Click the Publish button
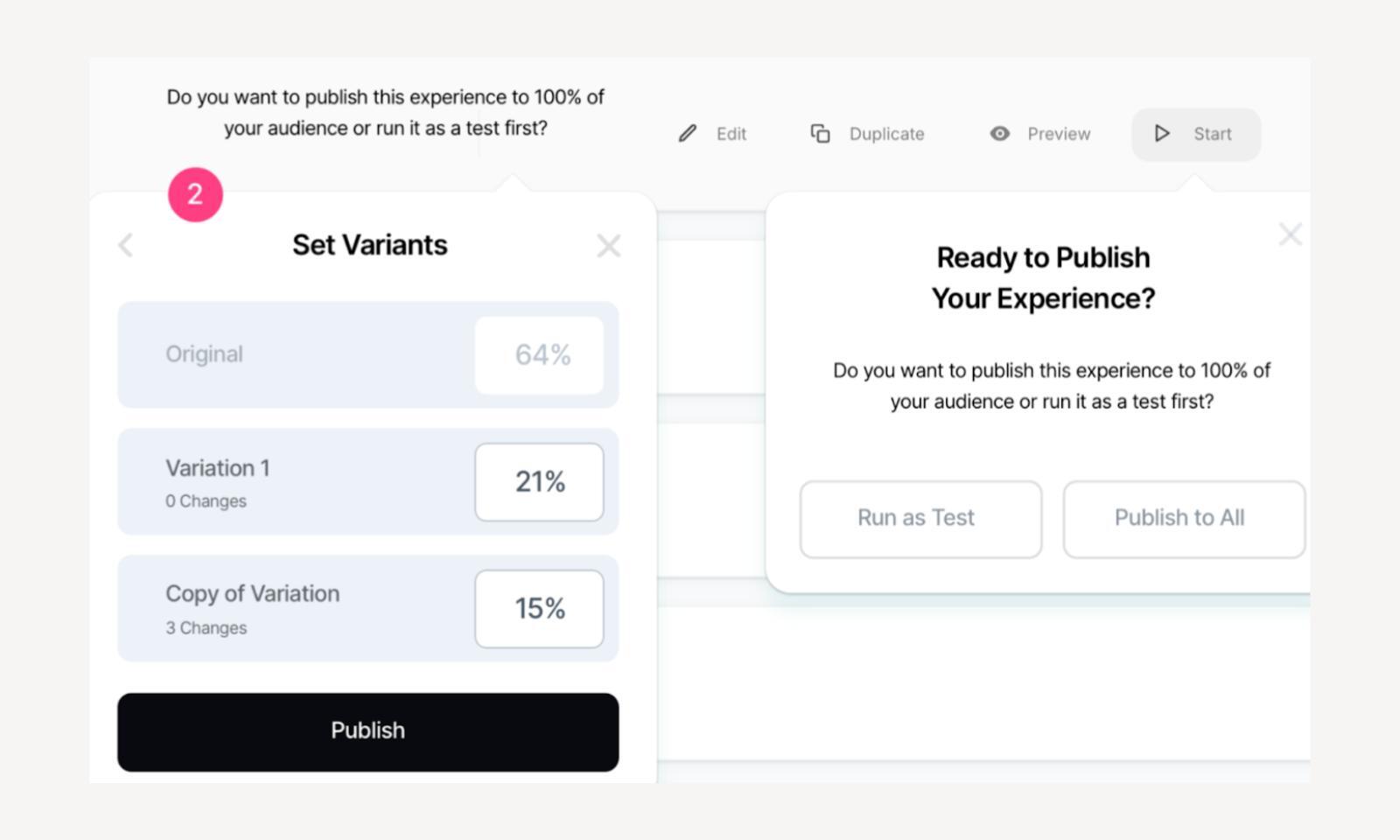This screenshot has width=1400, height=840. pos(367,731)
